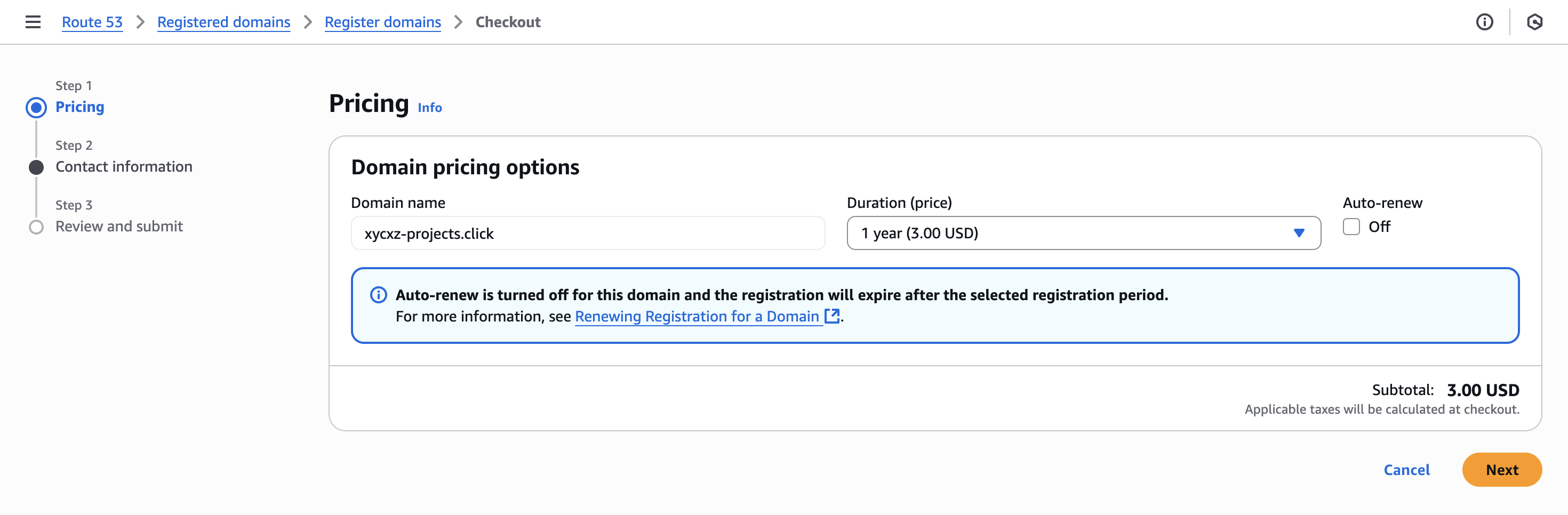The width and height of the screenshot is (1568, 515).
Task: Open Registered domains breadcrumb link
Action: pos(224,22)
